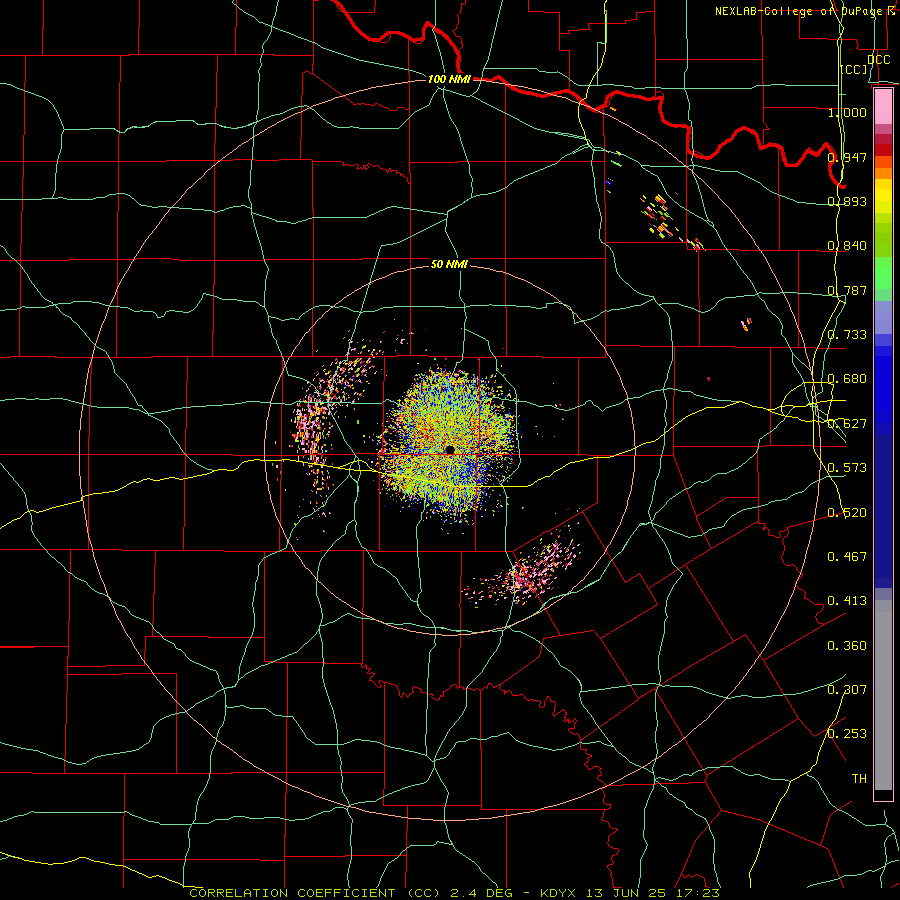Image resolution: width=900 pixels, height=900 pixels.
Task: Pick the gray band on the color scale
Action: click(x=883, y=695)
